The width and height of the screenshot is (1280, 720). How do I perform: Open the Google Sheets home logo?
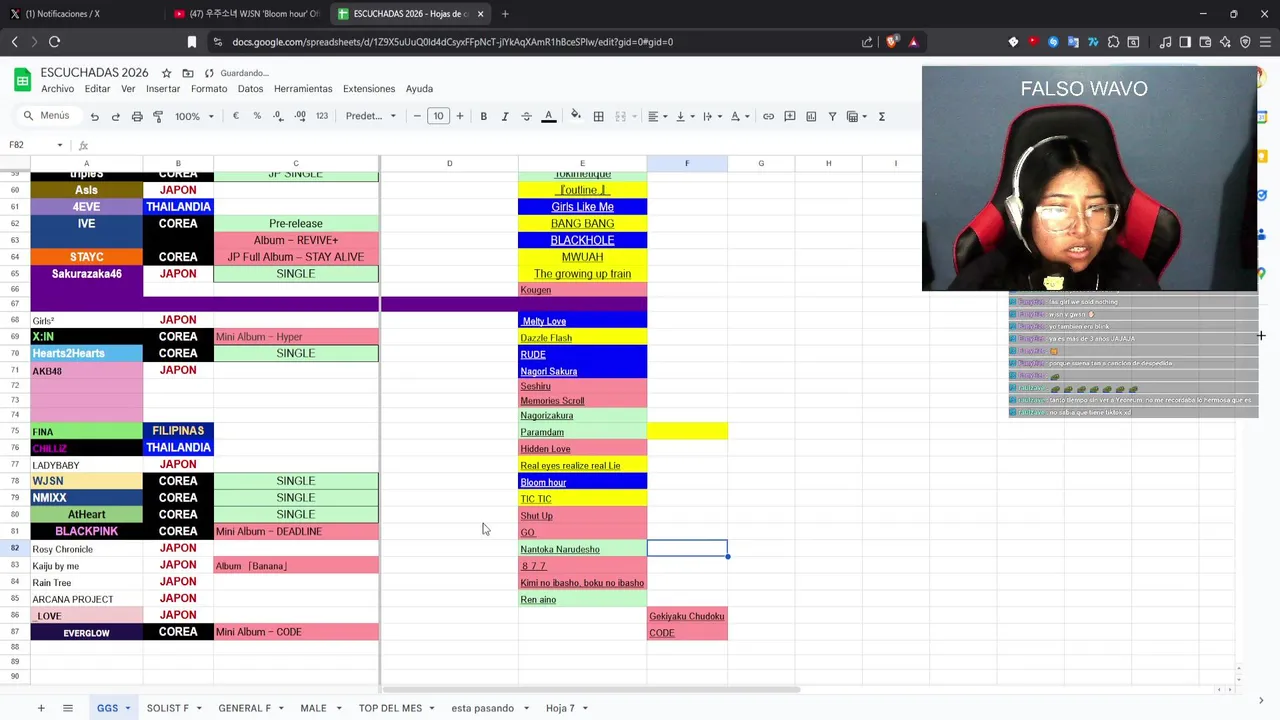22,80
